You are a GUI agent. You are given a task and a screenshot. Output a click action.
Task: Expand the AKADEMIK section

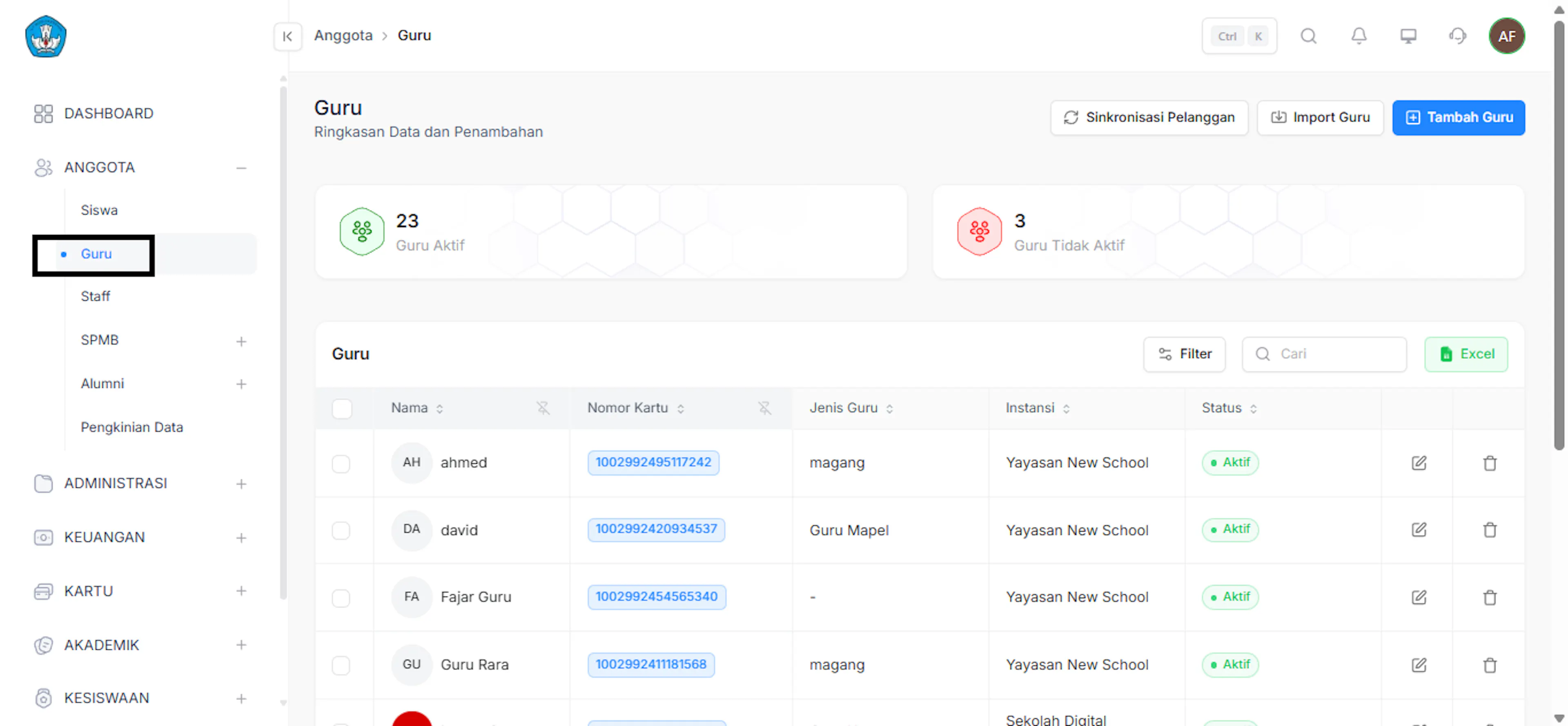[241, 645]
